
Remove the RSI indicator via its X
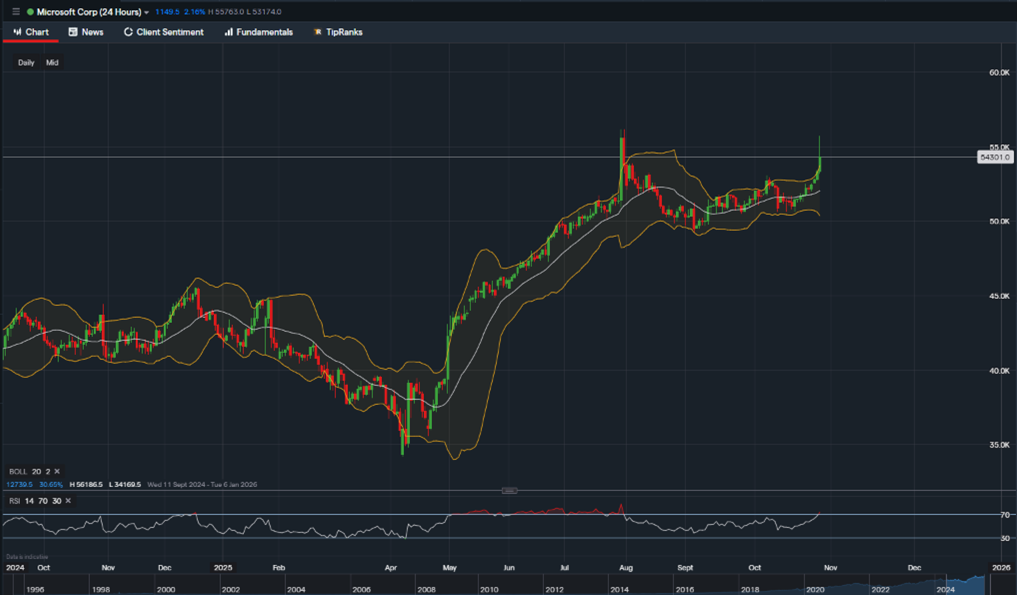[x=67, y=500]
